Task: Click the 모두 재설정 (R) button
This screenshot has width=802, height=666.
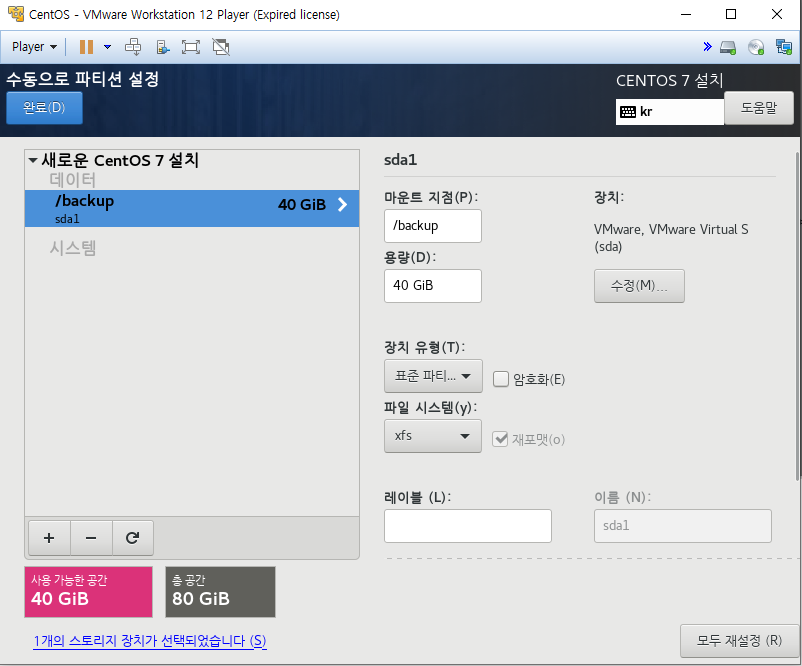Action: tap(739, 640)
